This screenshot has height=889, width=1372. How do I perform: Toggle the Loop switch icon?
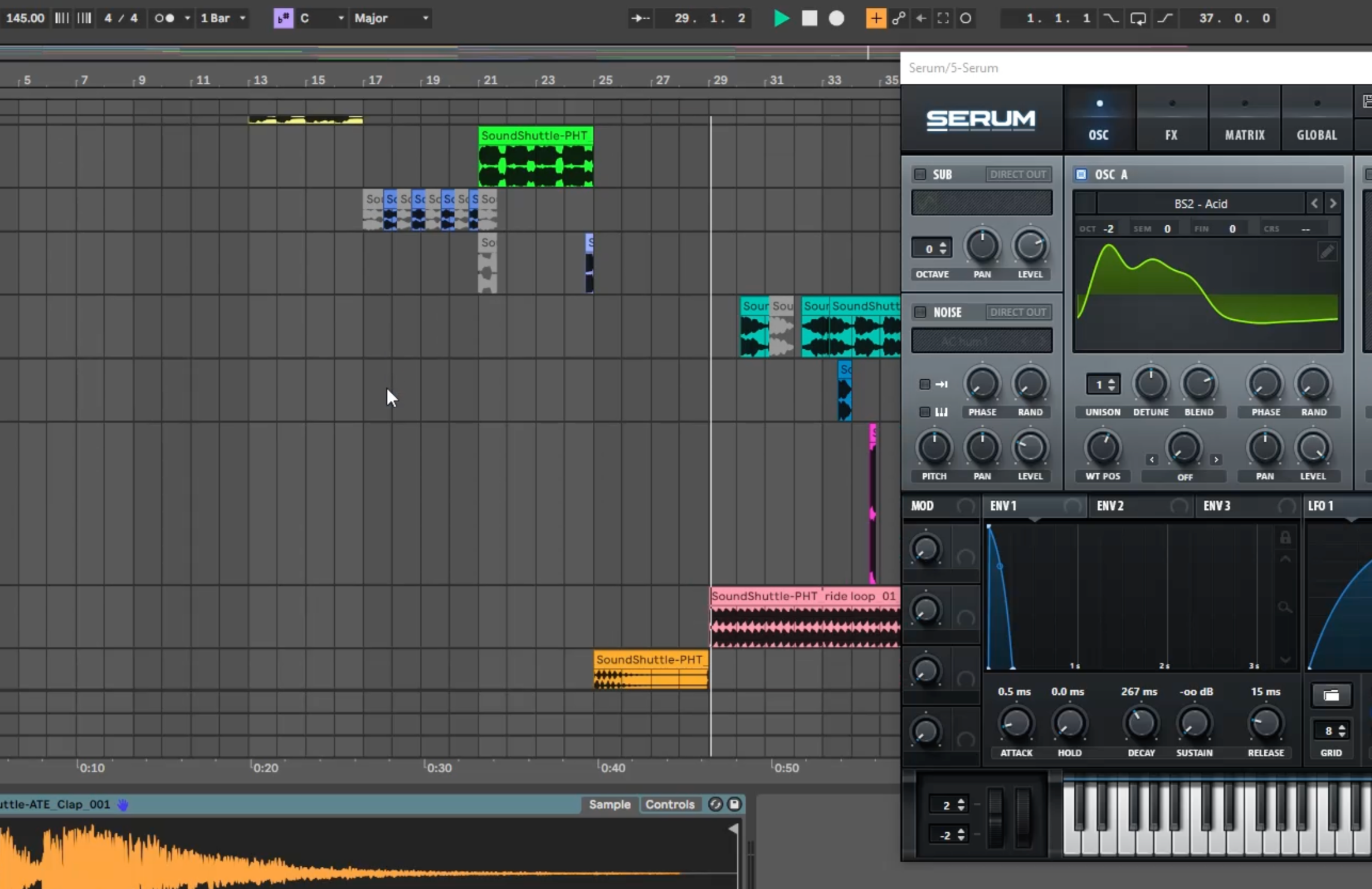coord(1138,18)
